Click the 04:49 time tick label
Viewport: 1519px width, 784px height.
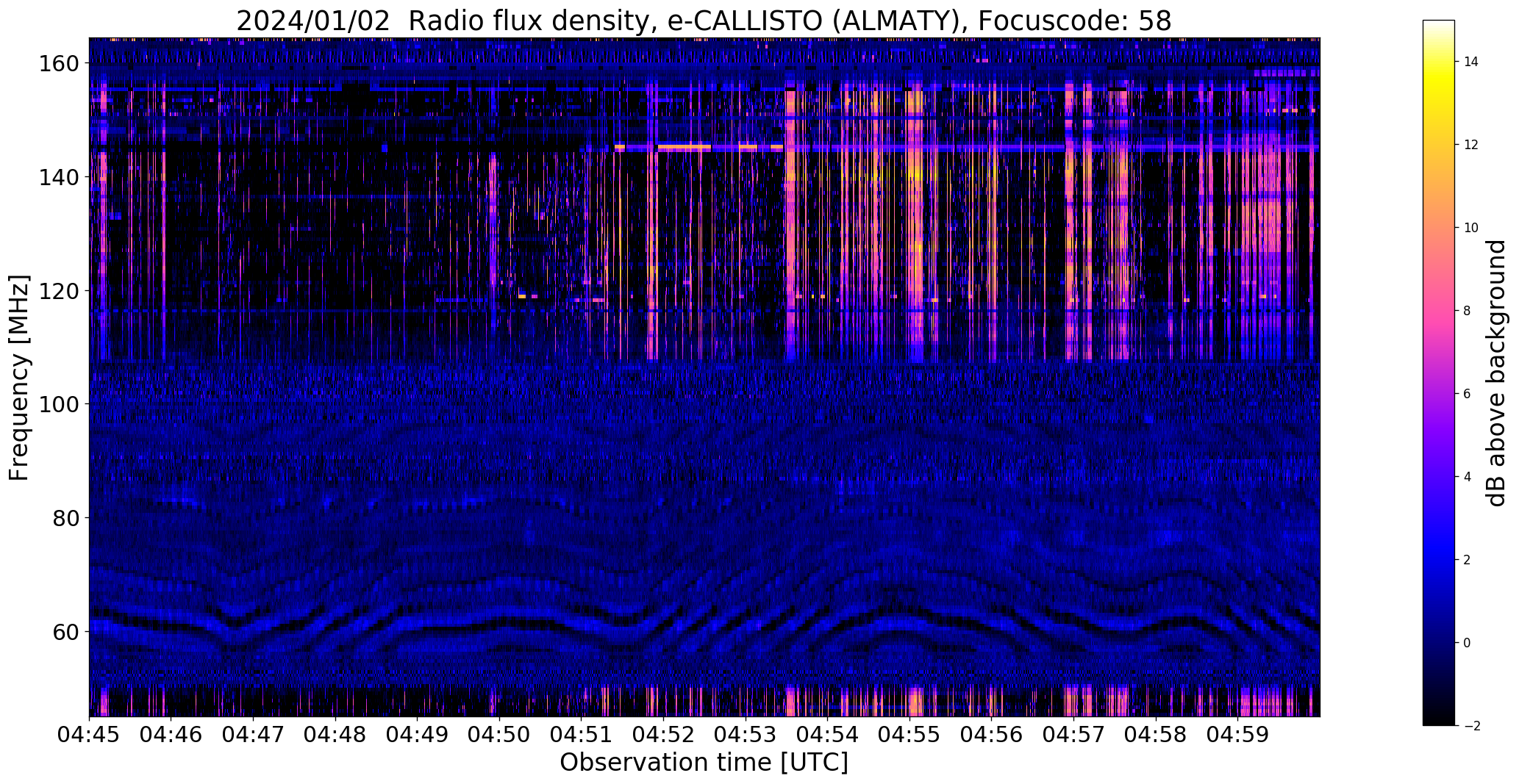417,734
